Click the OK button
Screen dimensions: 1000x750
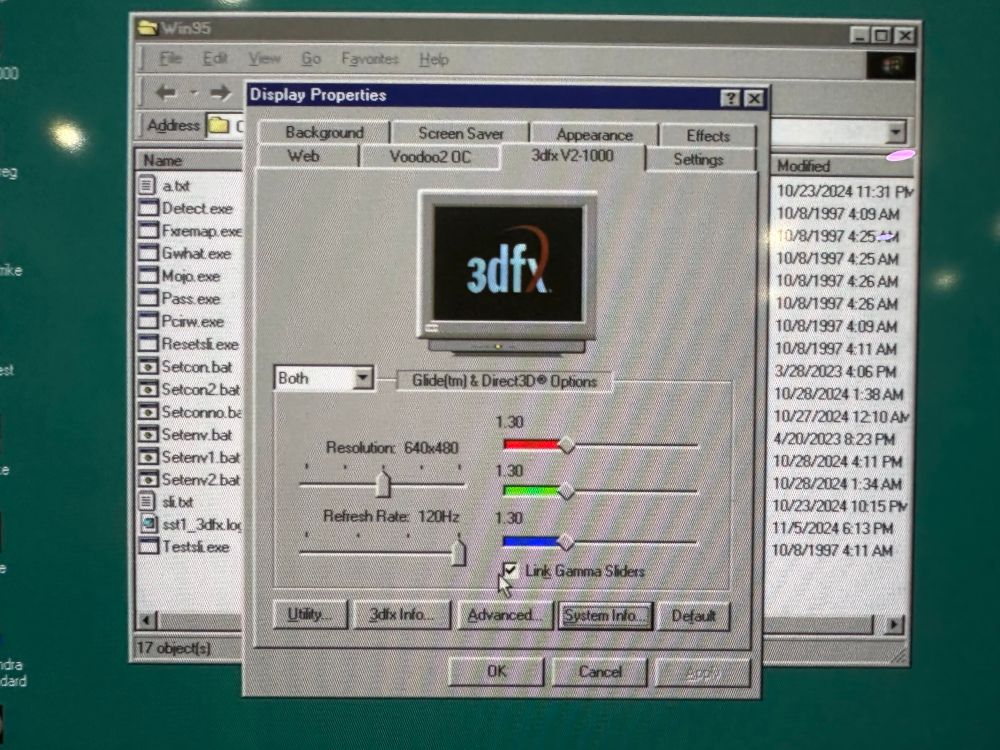(x=496, y=671)
